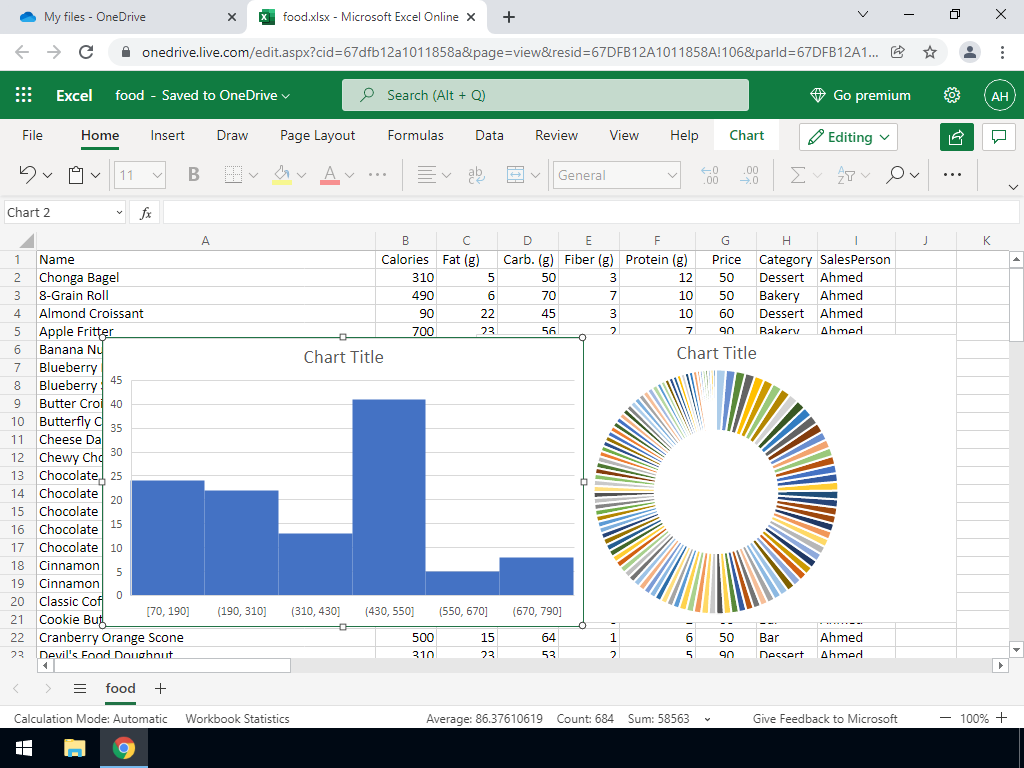
Task: Click the zoom in plus control
Action: click(1002, 718)
